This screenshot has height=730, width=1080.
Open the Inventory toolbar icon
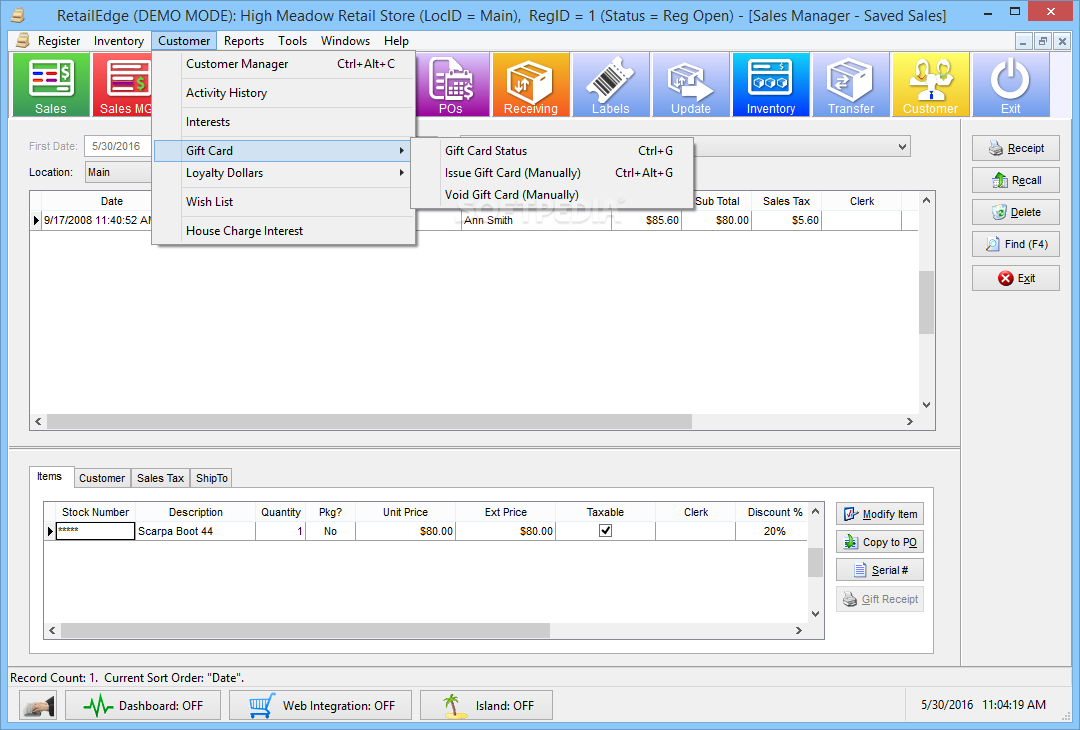770,85
